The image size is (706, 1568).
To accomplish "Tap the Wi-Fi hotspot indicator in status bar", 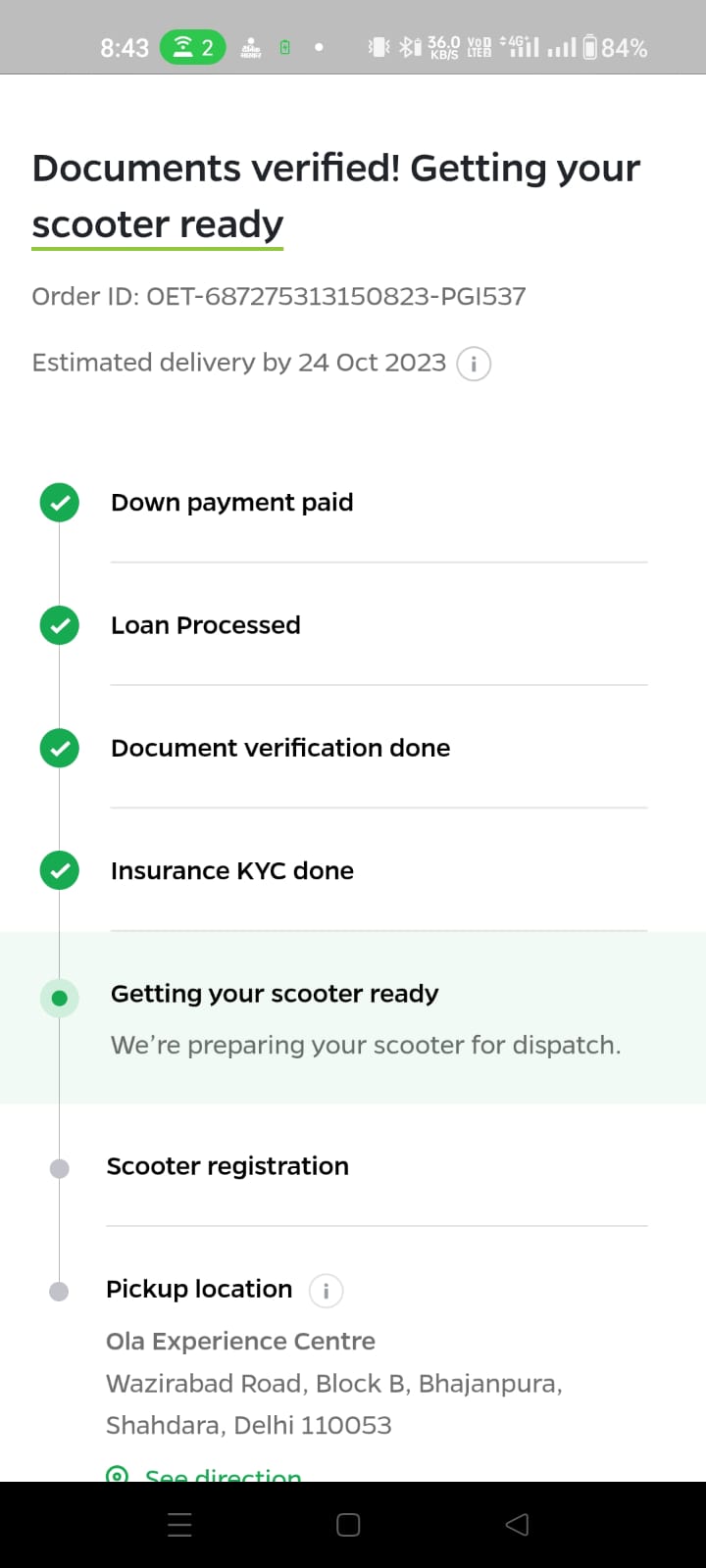I will (x=193, y=47).
